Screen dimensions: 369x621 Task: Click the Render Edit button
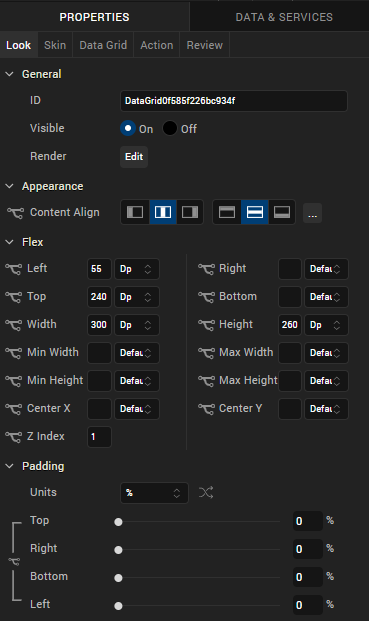[134, 156]
